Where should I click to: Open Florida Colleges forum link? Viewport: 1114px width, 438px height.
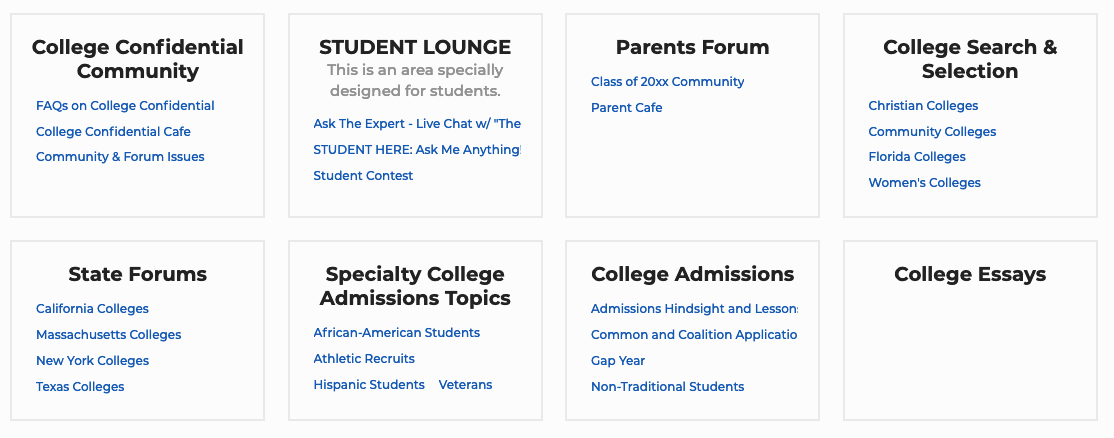coord(917,157)
